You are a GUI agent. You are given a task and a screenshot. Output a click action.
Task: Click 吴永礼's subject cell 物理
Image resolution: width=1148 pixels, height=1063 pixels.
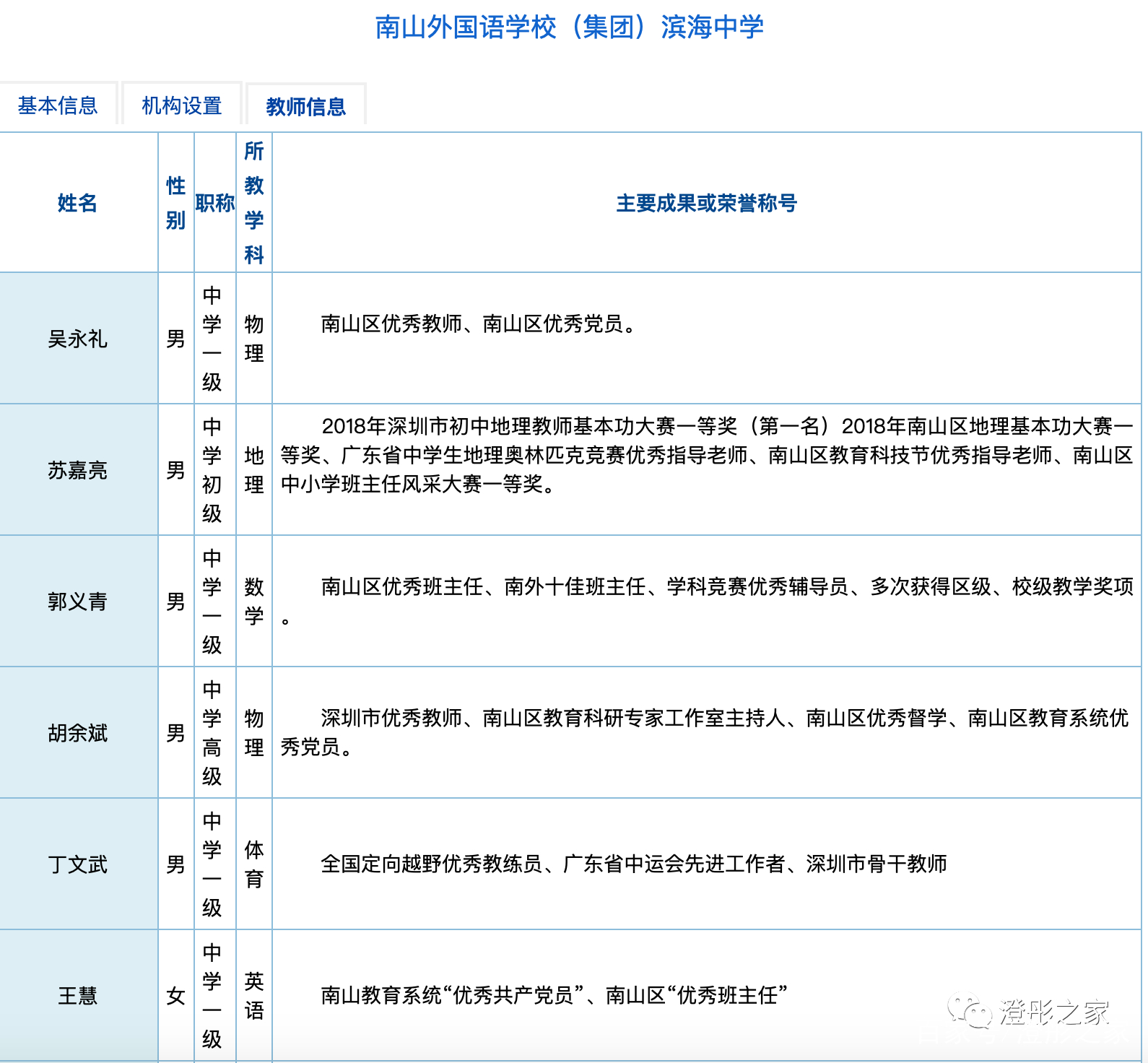(254, 339)
